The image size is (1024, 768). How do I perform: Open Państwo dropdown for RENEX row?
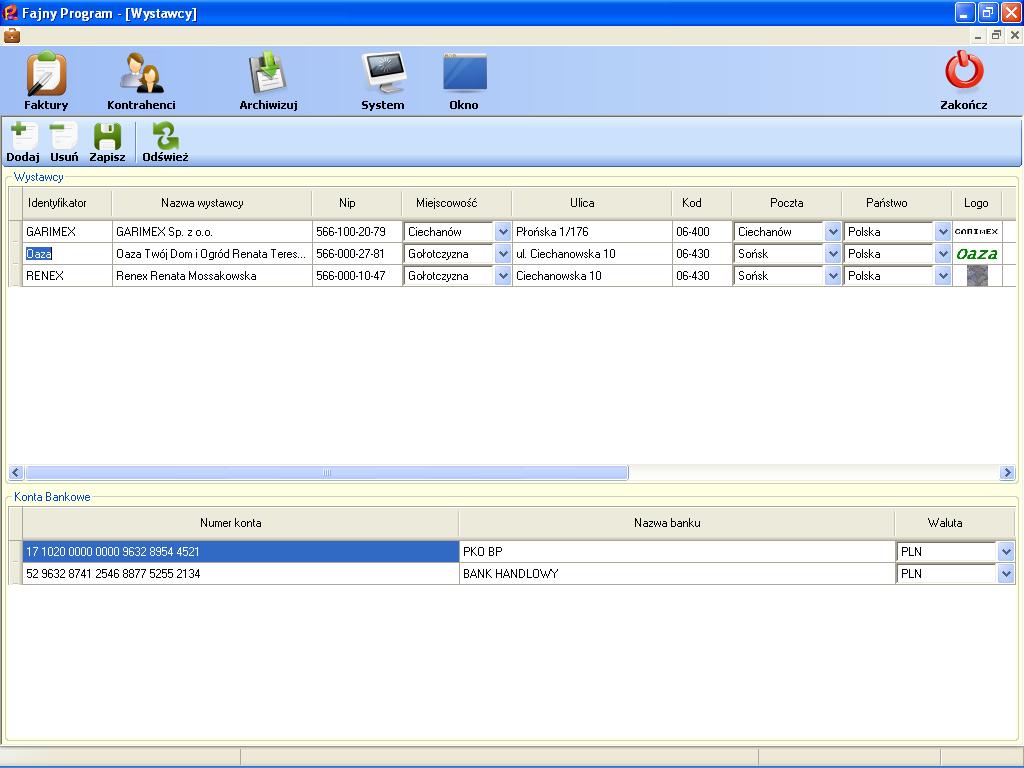coord(942,276)
